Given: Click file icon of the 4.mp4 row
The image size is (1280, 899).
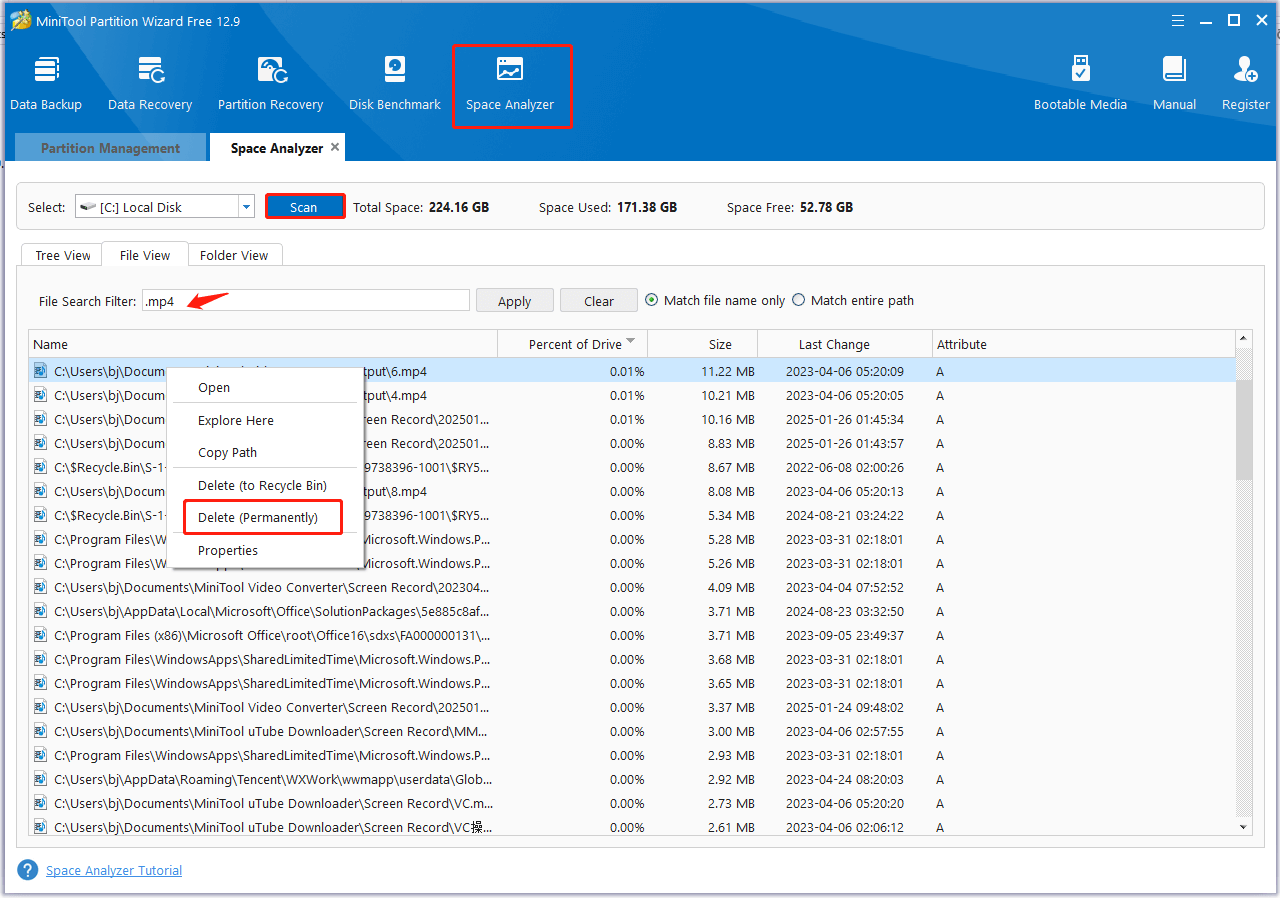Looking at the screenshot, I should 40,395.
